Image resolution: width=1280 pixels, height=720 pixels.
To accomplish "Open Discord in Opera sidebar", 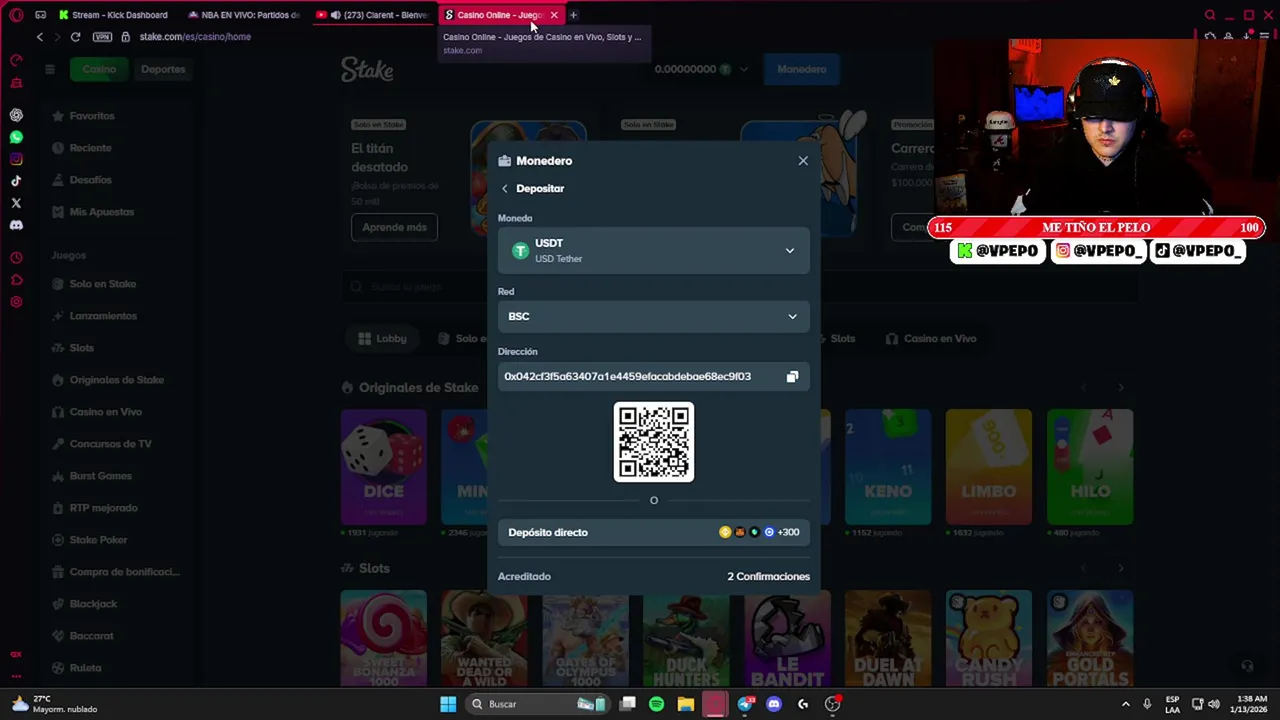I will tap(16, 225).
